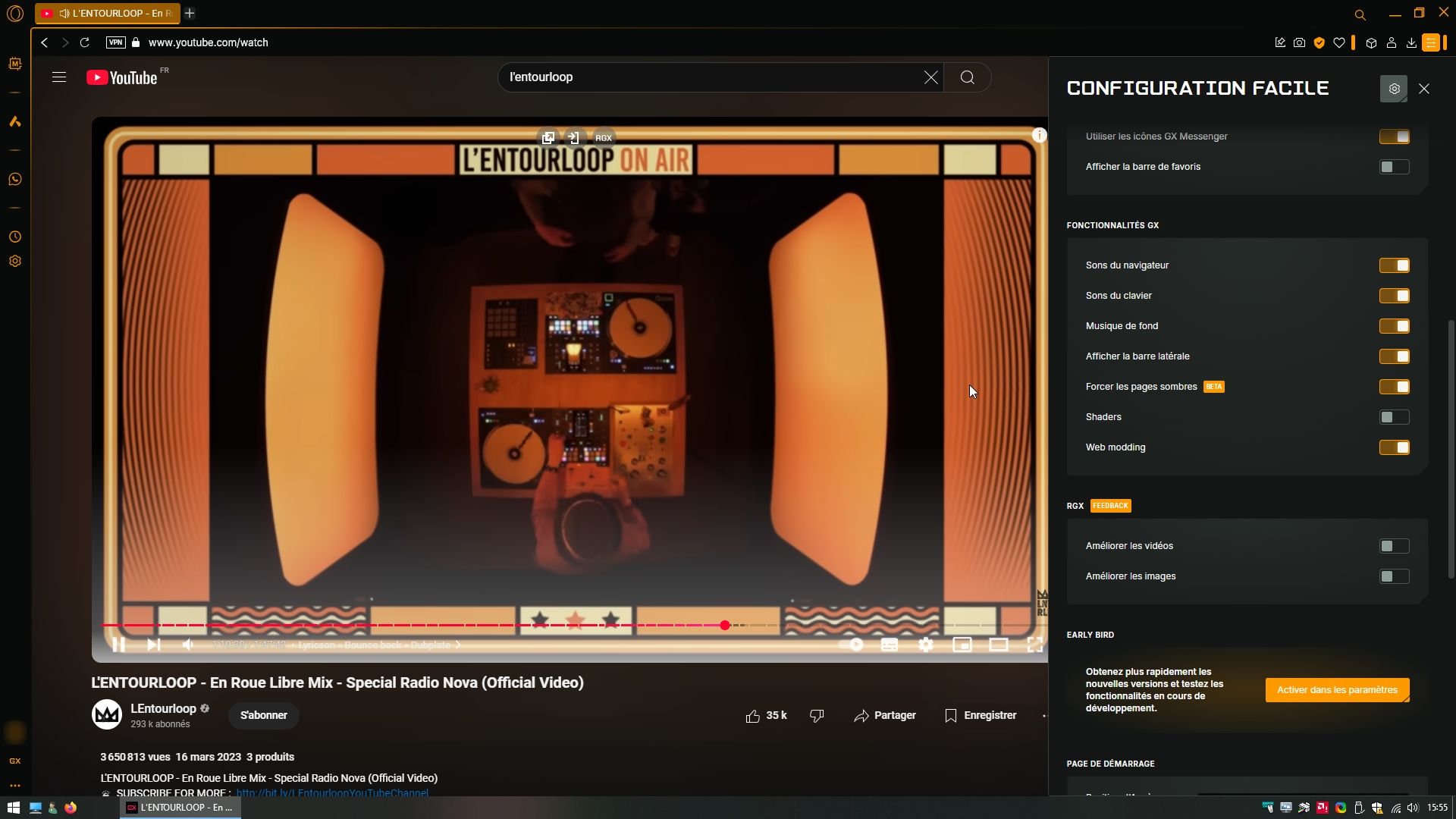
Task: Open the pinboards icon in address bar
Action: tap(1280, 42)
